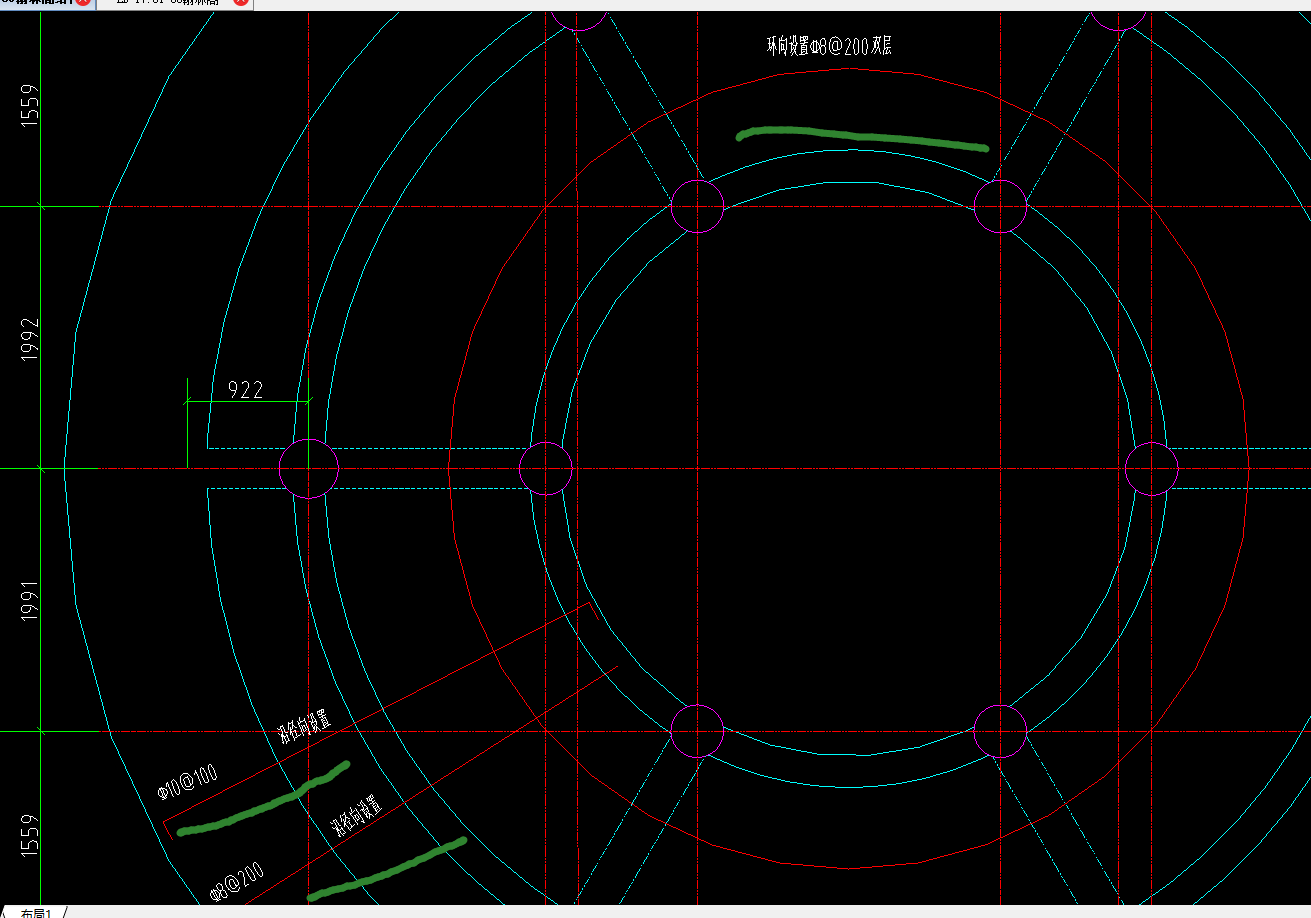Image resolution: width=1311 pixels, height=918 pixels.
Task: Switch to the 布局1 layout tab
Action: click(x=35, y=912)
